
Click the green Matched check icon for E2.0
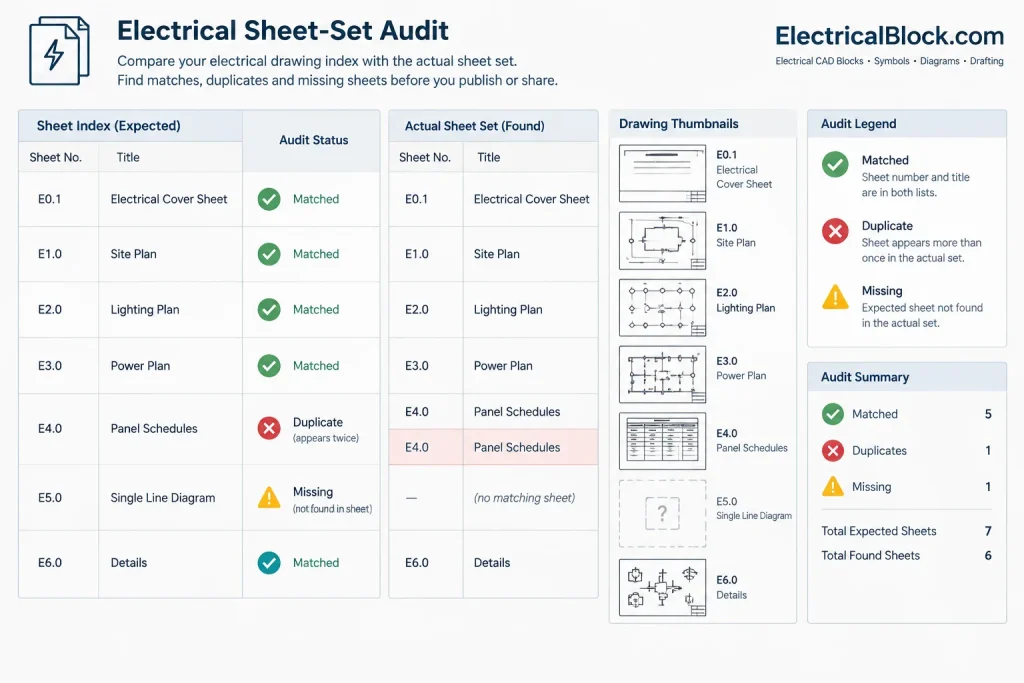click(x=269, y=310)
